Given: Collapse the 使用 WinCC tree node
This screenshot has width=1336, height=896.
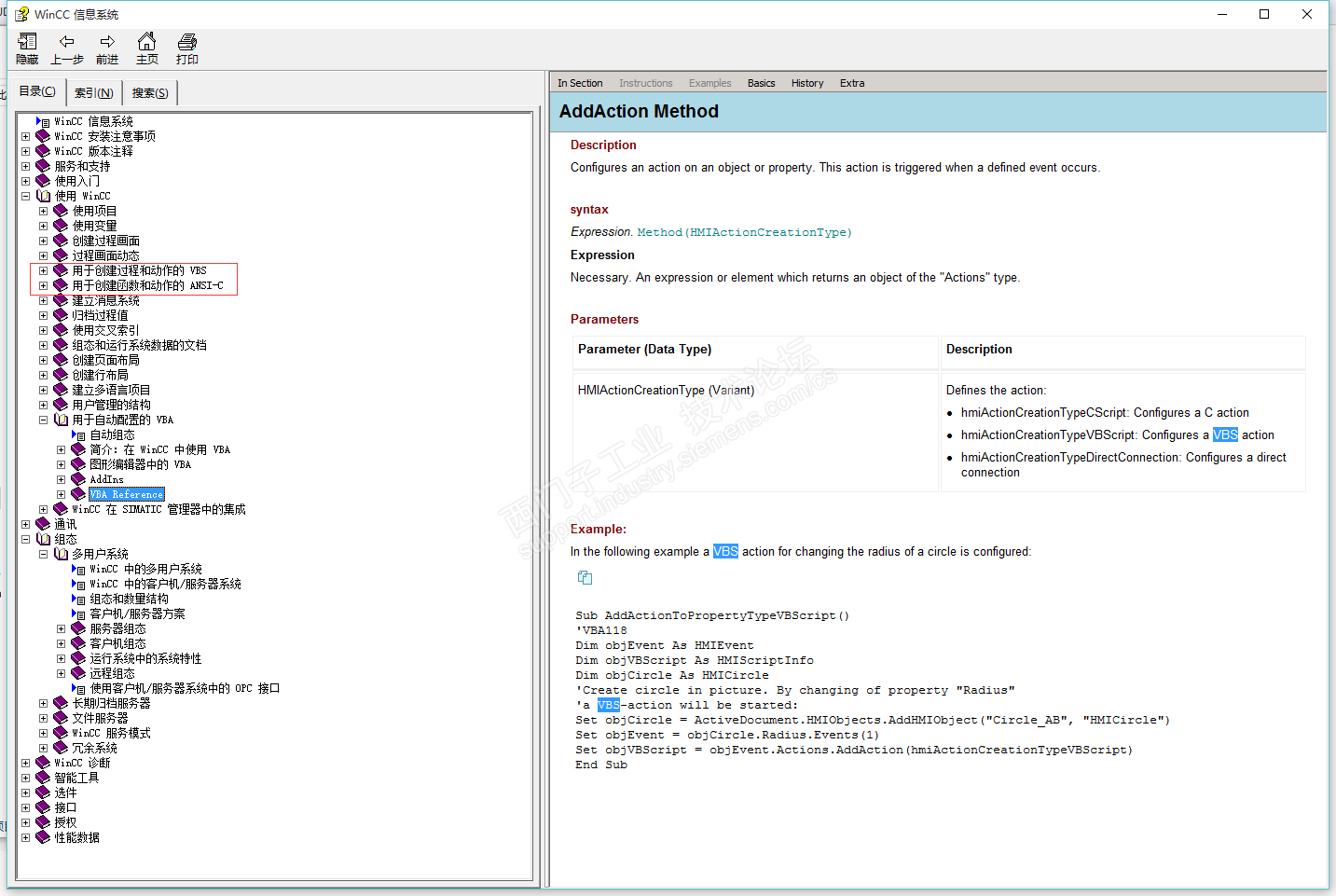Looking at the screenshot, I should point(26,196).
